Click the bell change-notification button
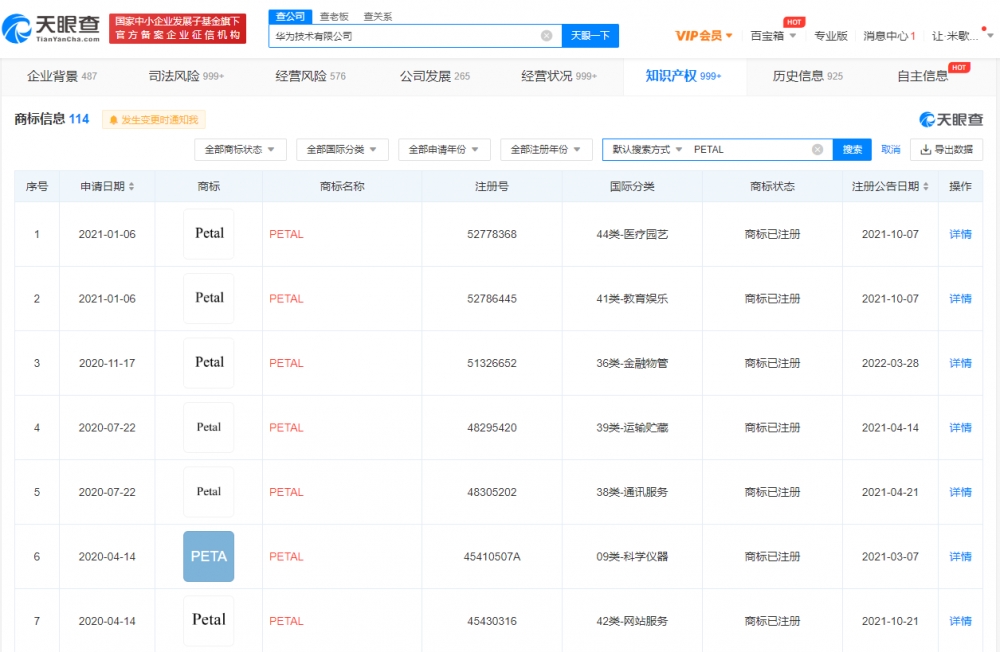 pos(154,120)
